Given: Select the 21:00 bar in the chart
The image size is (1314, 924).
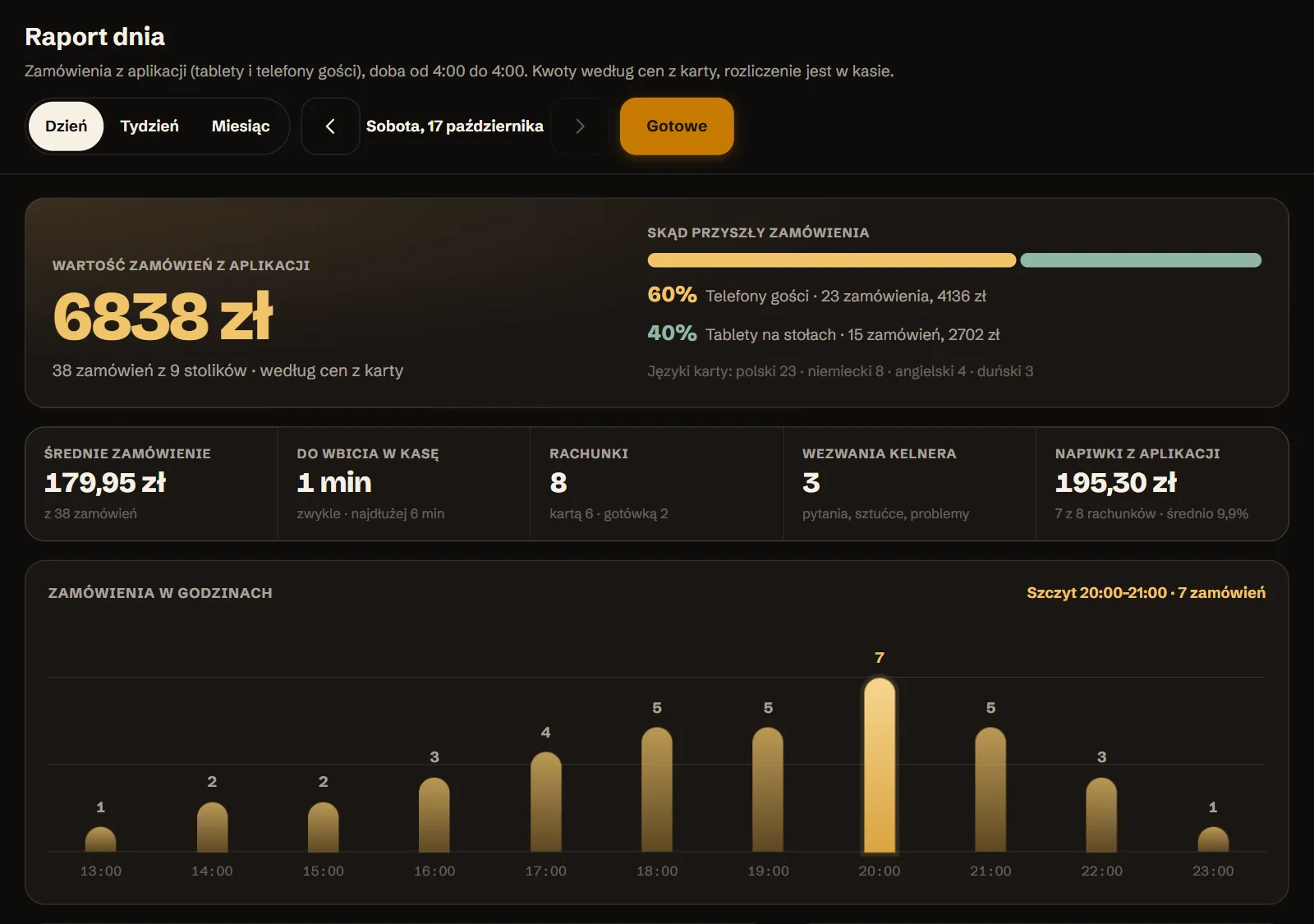Looking at the screenshot, I should (990, 790).
